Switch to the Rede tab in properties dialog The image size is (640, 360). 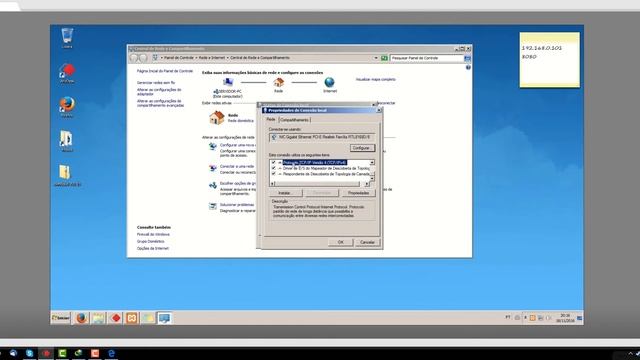point(271,119)
